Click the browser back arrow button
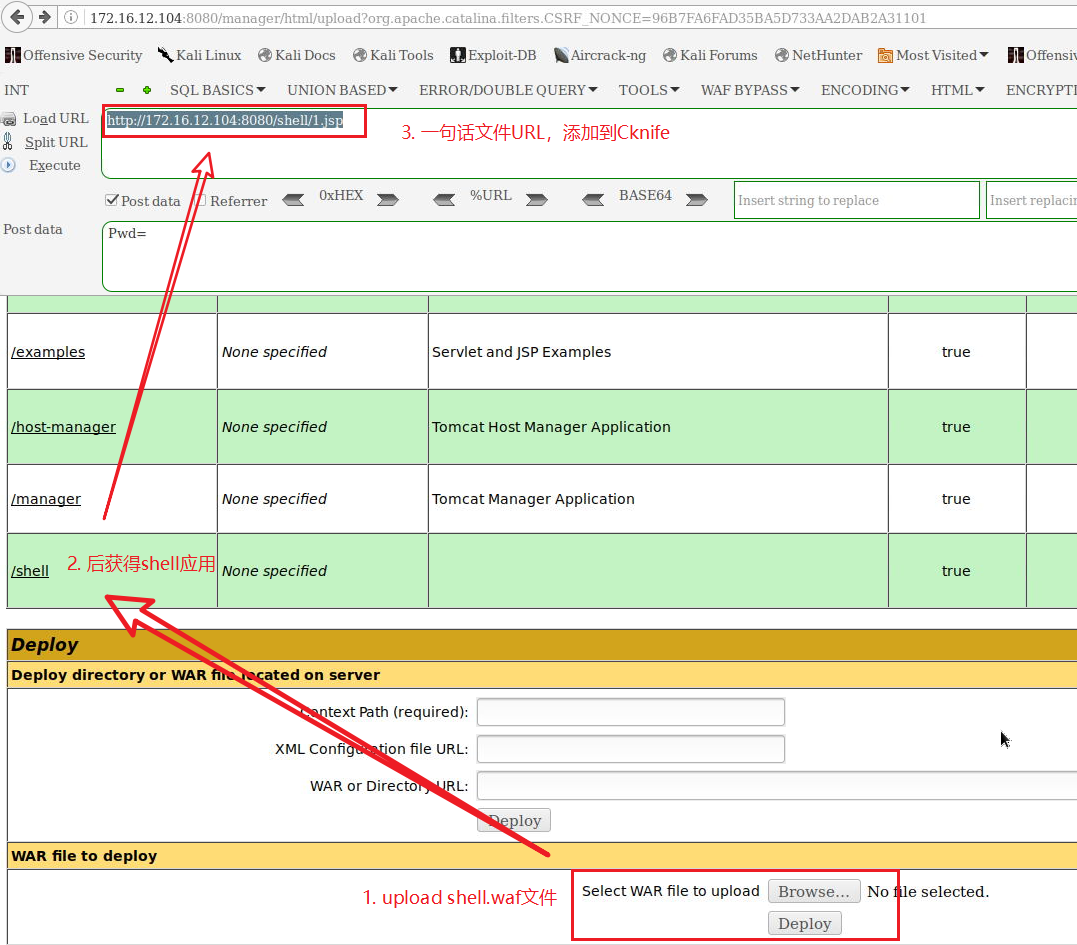The width and height of the screenshot is (1077, 945). click(19, 17)
